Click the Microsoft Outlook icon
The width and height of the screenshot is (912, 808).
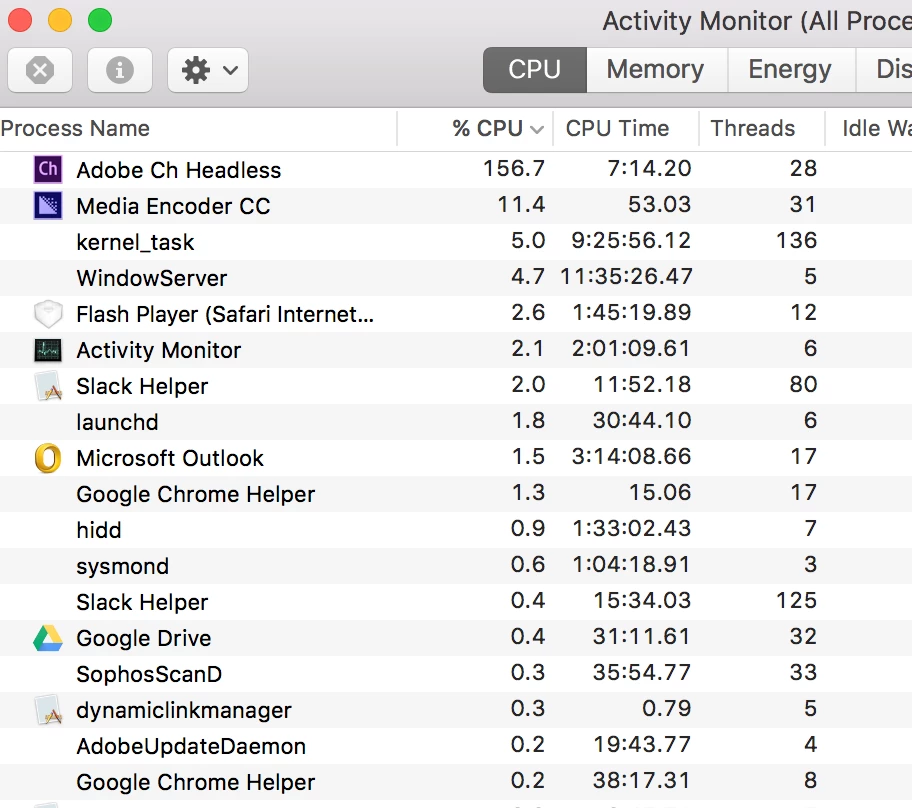click(x=48, y=458)
